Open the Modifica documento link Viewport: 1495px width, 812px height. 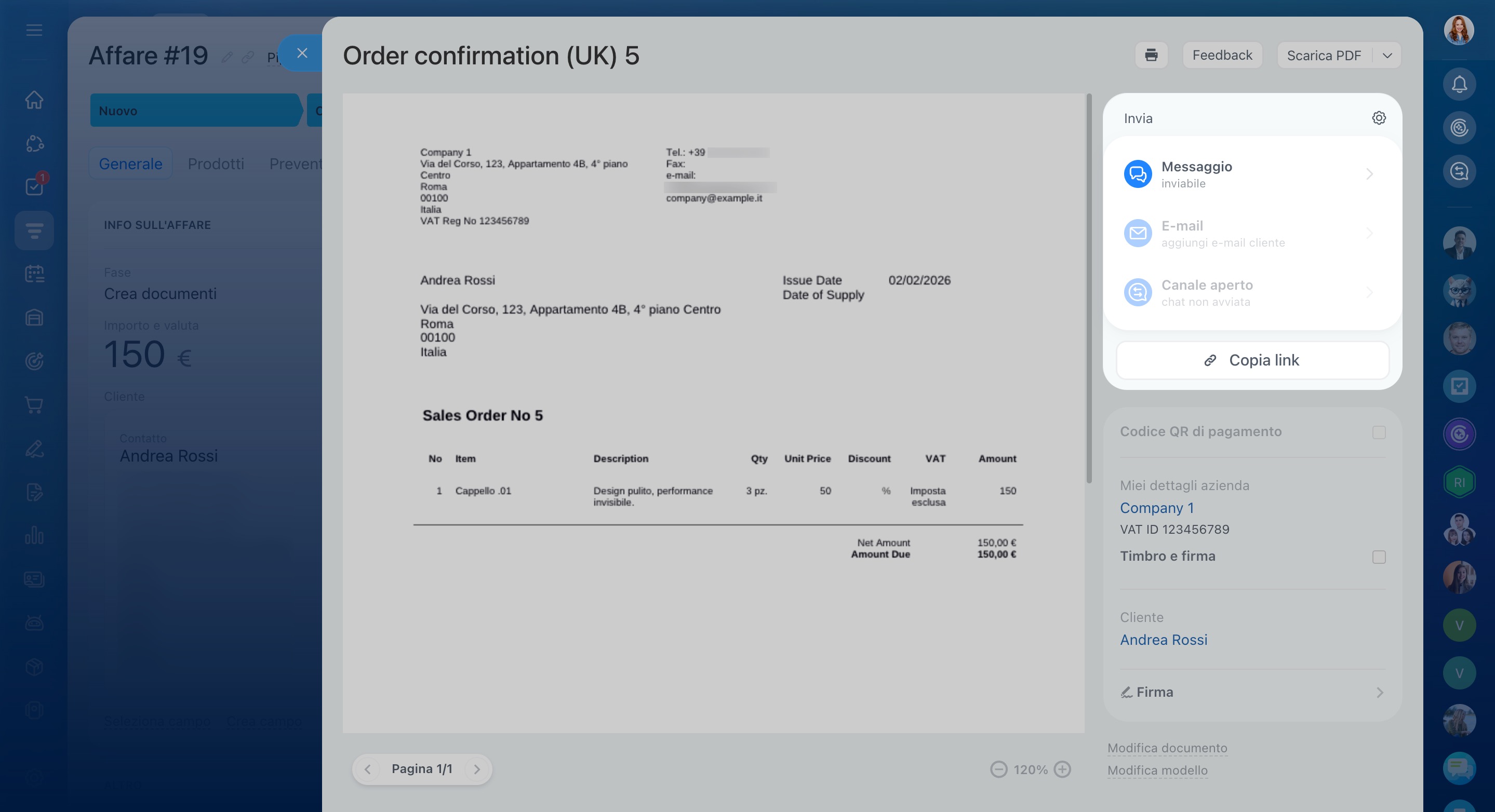click(1167, 748)
